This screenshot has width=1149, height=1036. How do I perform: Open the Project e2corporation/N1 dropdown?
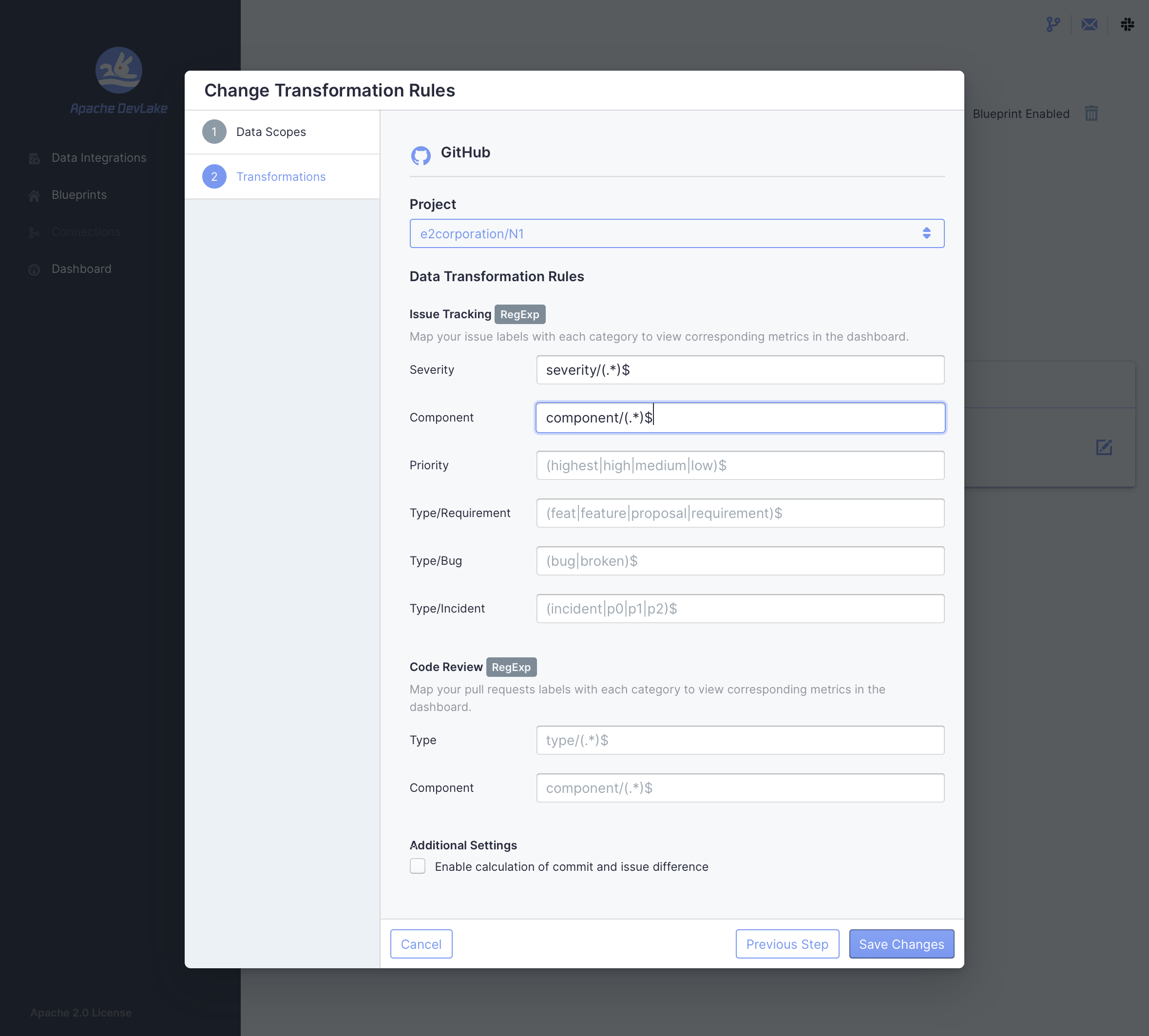[x=666, y=233]
